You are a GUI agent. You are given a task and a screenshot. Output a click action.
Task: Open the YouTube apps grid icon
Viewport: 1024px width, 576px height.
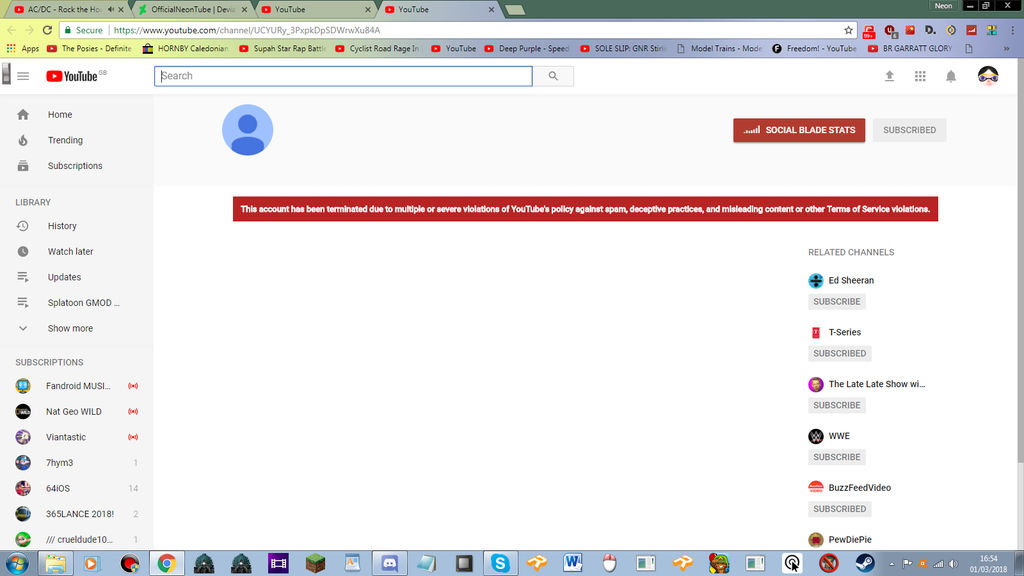click(x=920, y=76)
